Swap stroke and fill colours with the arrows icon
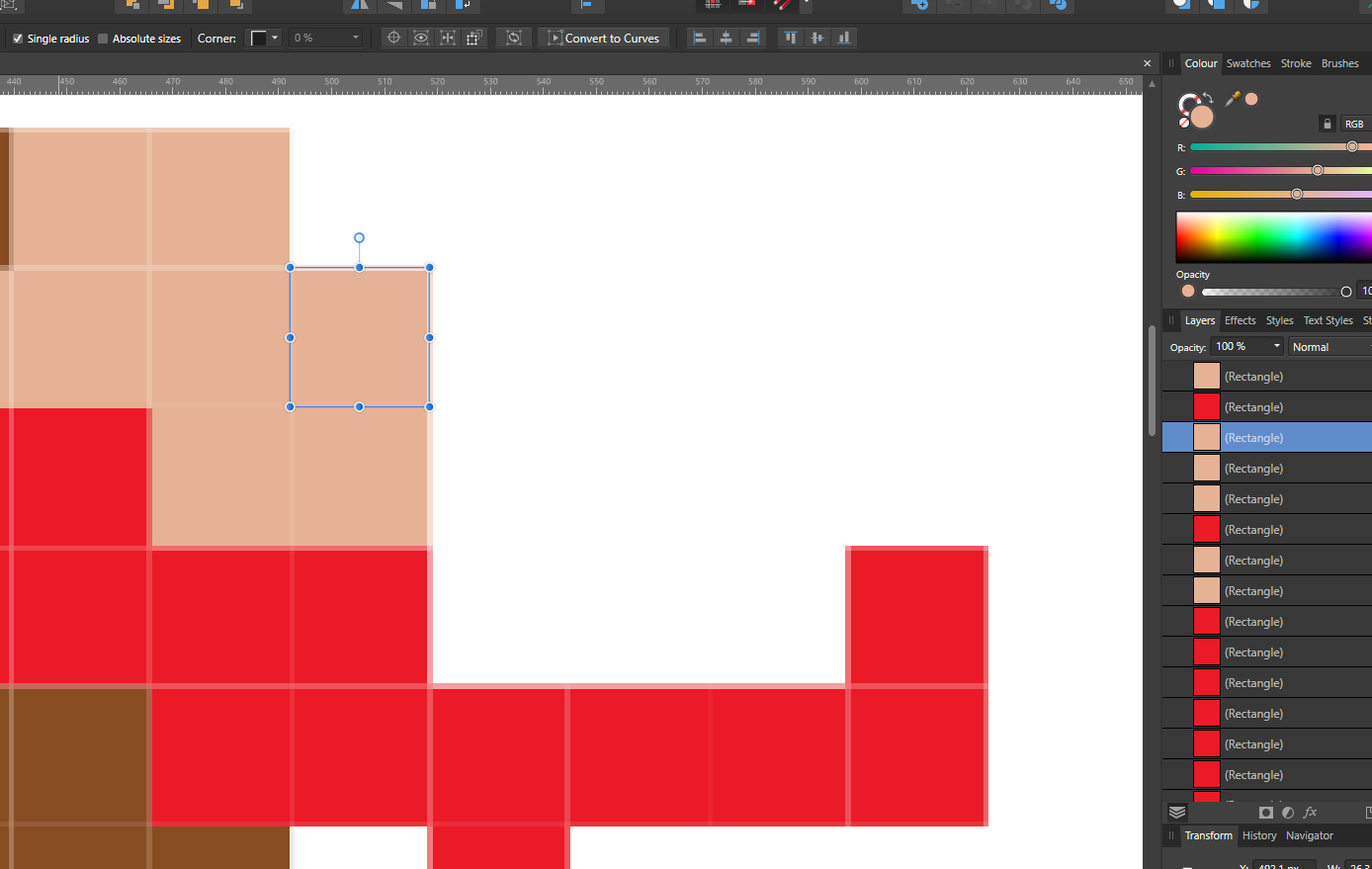Image resolution: width=1372 pixels, height=869 pixels. tap(1208, 98)
